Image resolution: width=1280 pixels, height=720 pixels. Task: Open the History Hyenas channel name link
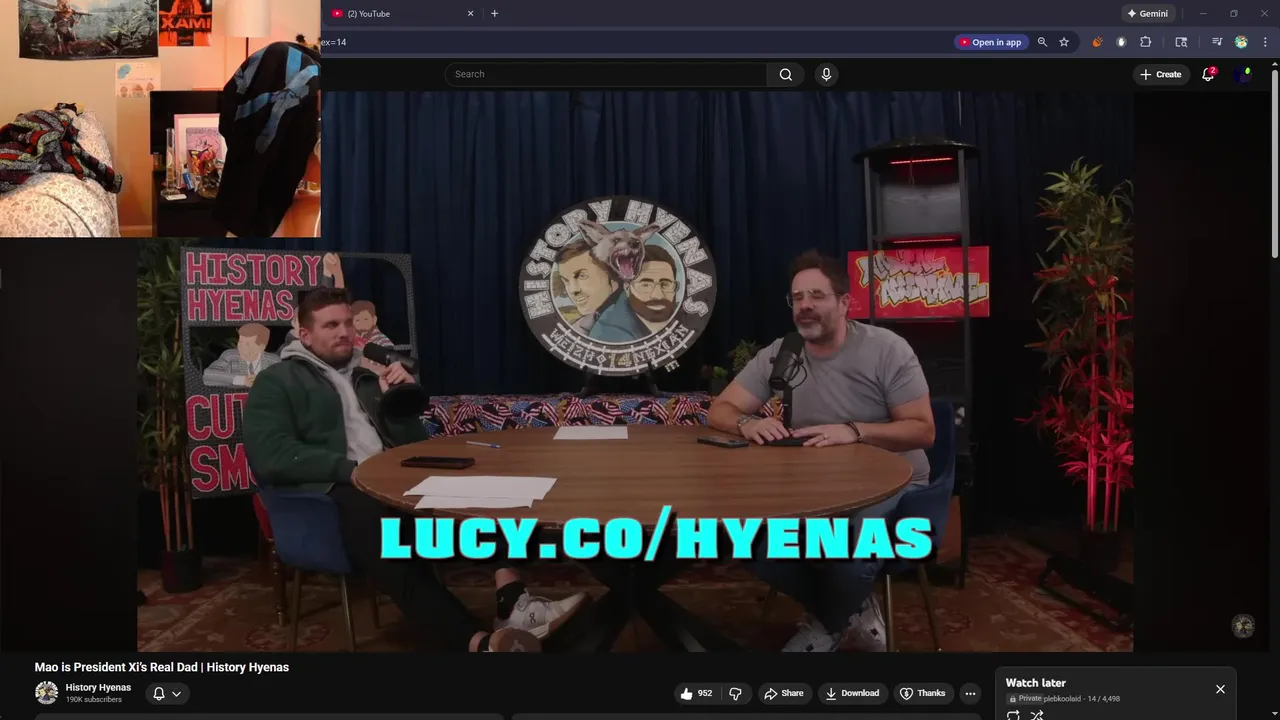[x=98, y=687]
